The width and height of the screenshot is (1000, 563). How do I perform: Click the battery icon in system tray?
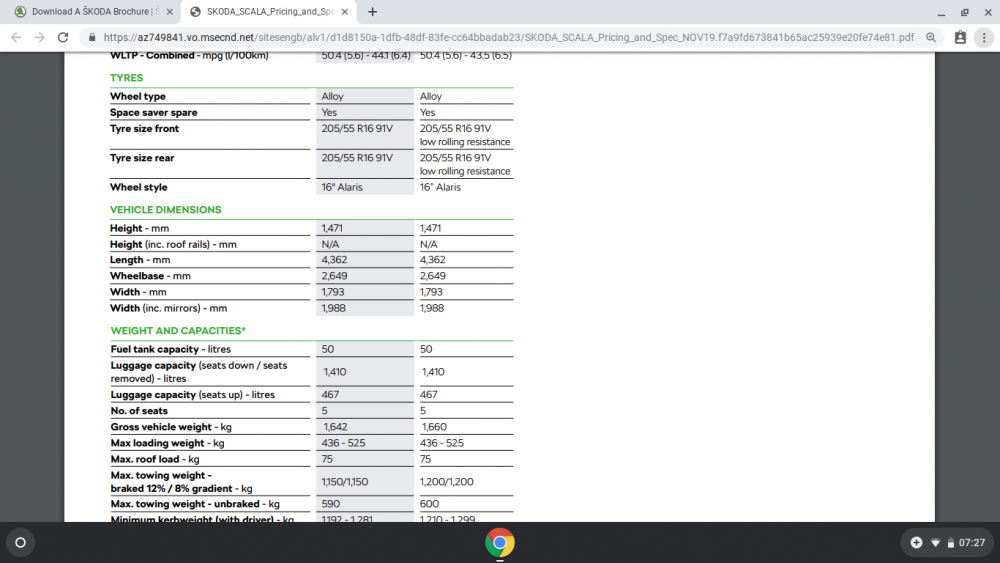coord(950,543)
